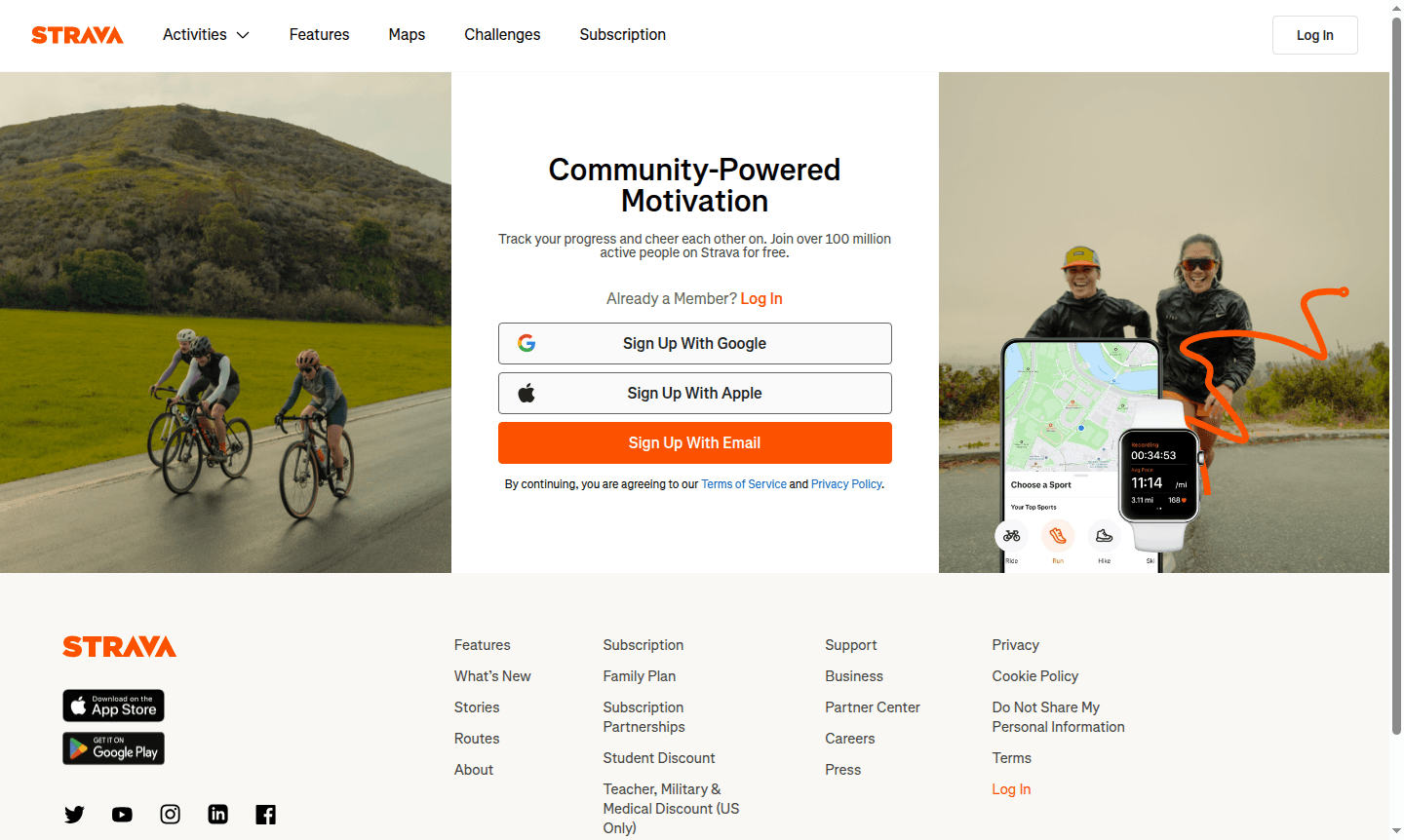Open Strava's Facebook page icon
Viewport: 1404px width, 840px height.
coord(265,814)
